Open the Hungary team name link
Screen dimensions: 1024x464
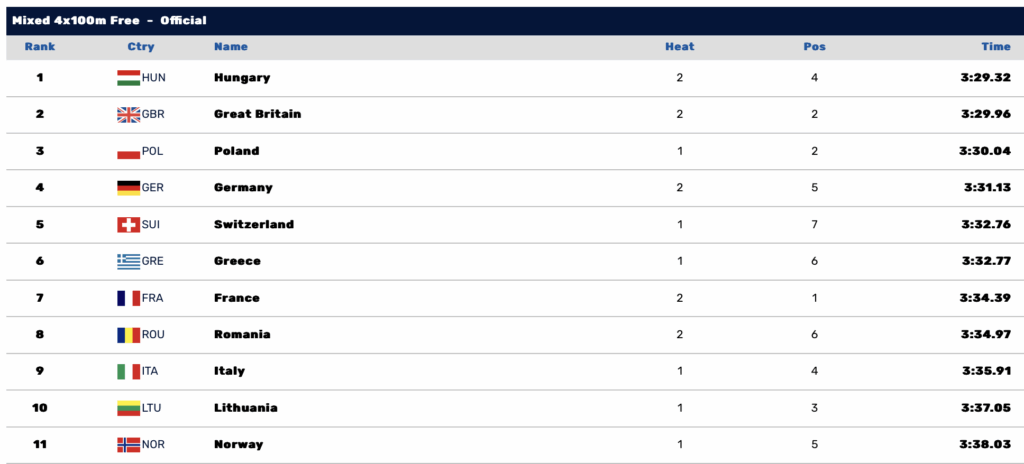242,78
